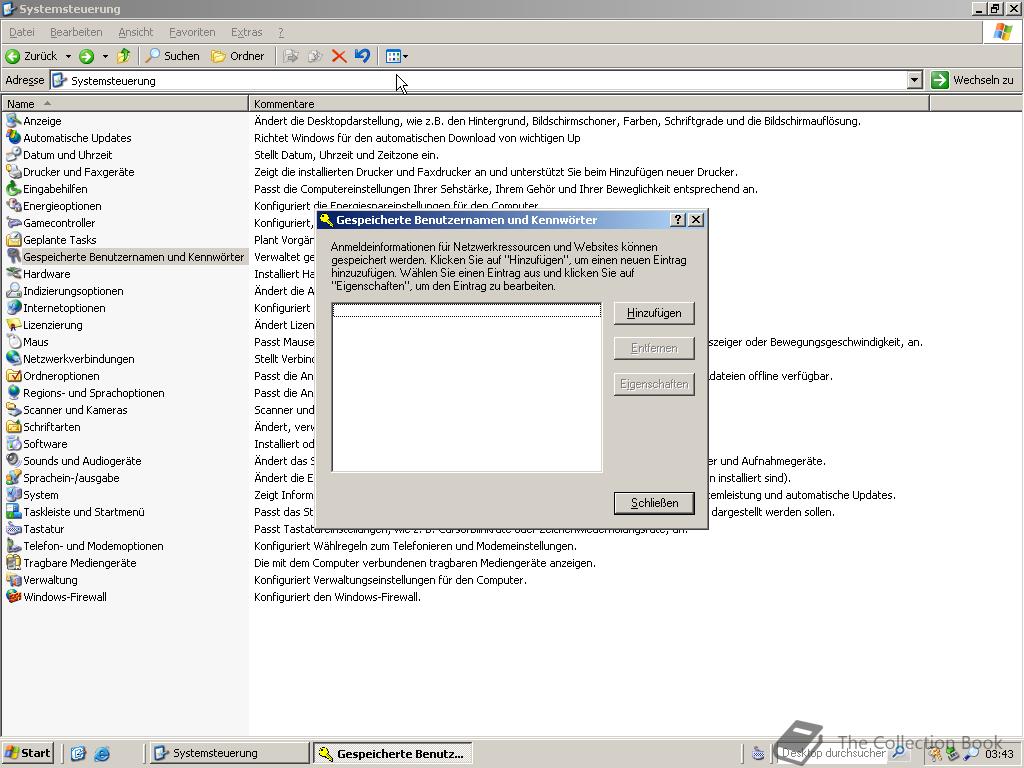Select the Energieoptionen icon
Image resolution: width=1024 pixels, height=768 pixels.
tap(14, 205)
